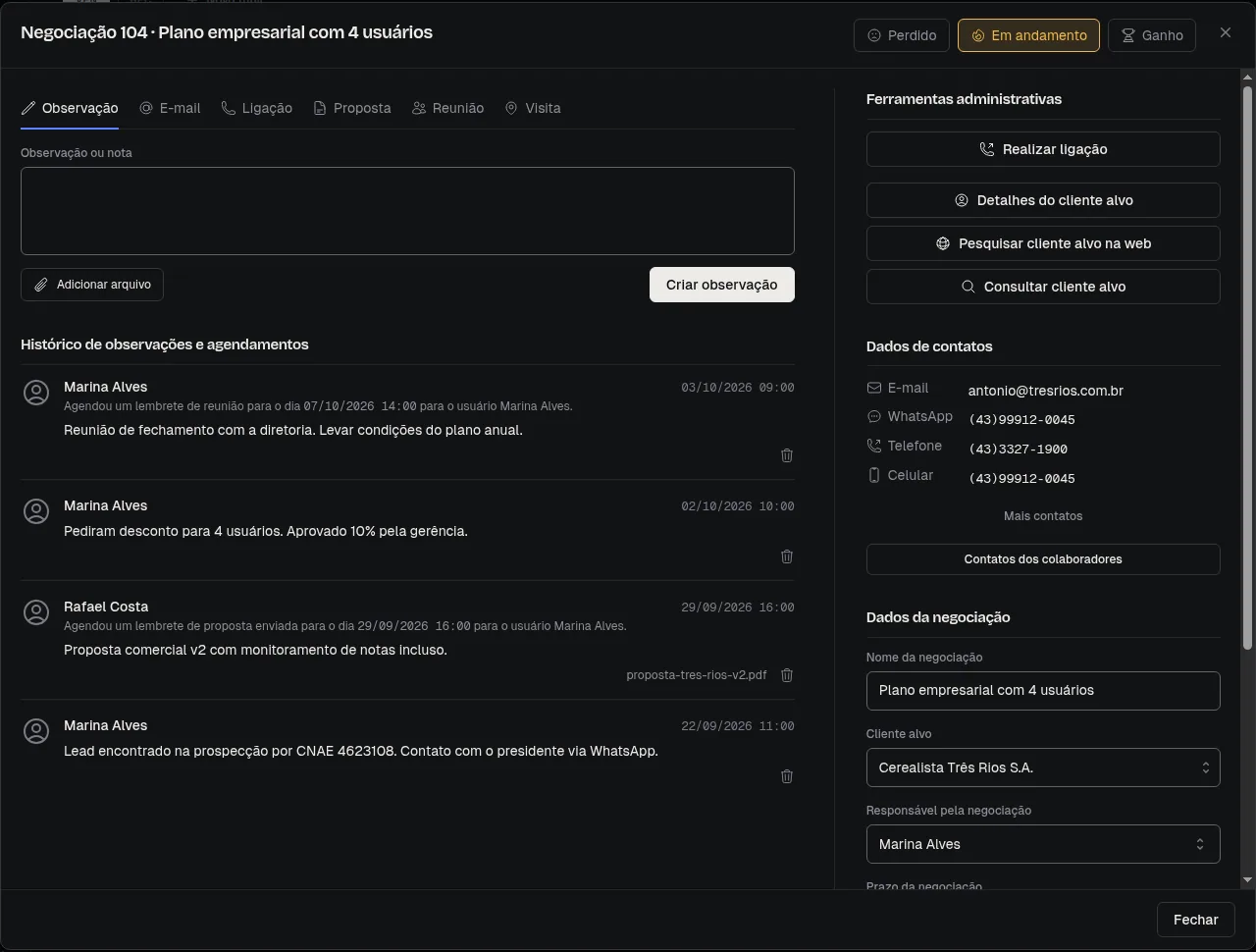This screenshot has width=1256, height=952.
Task: Set status to Em andamento
Action: [x=1028, y=35]
